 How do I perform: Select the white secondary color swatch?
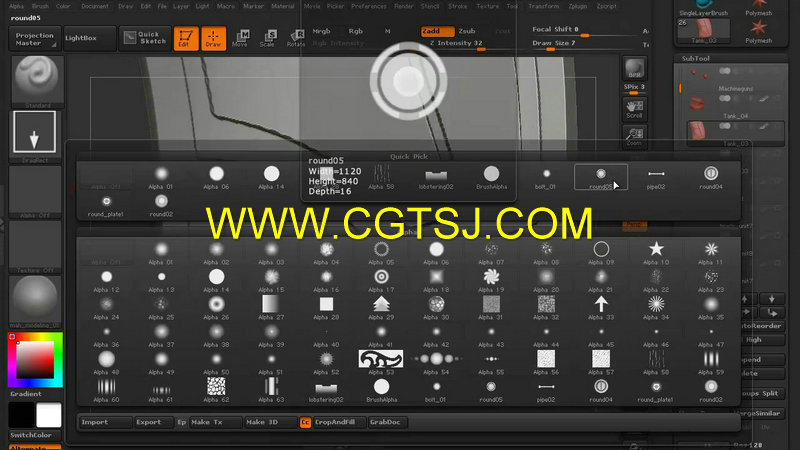pyautogui.click(x=48, y=415)
